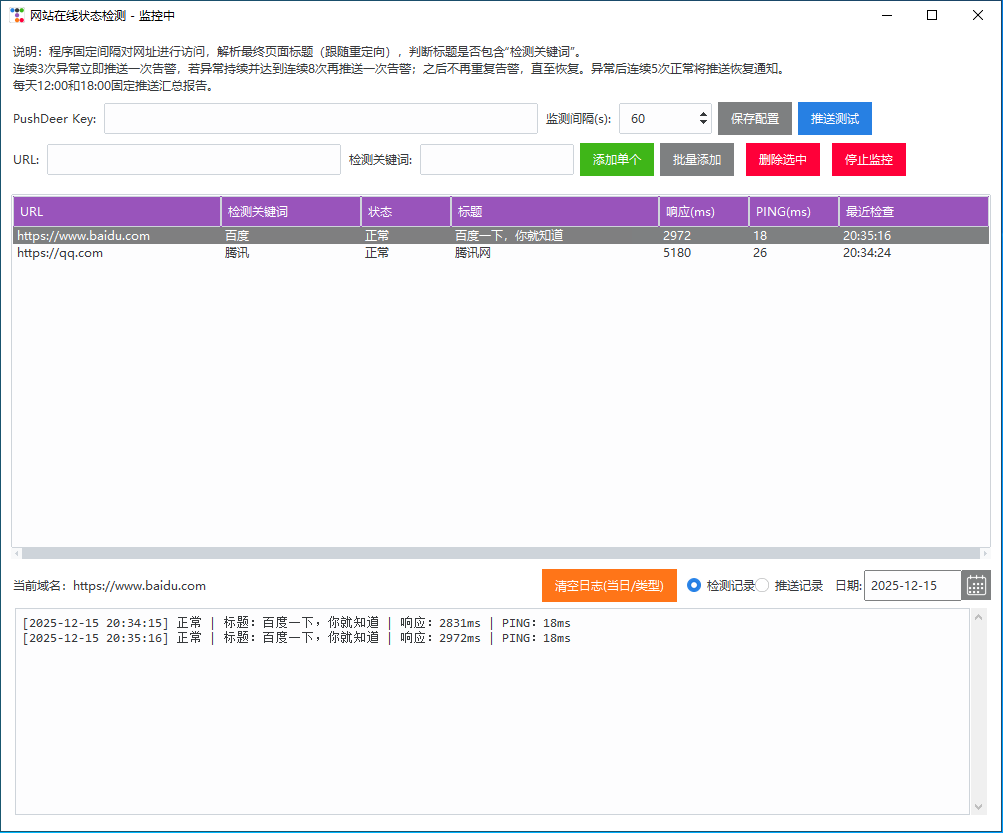
Task: Click the table horizontal scrollbar
Action: [x=500, y=553]
